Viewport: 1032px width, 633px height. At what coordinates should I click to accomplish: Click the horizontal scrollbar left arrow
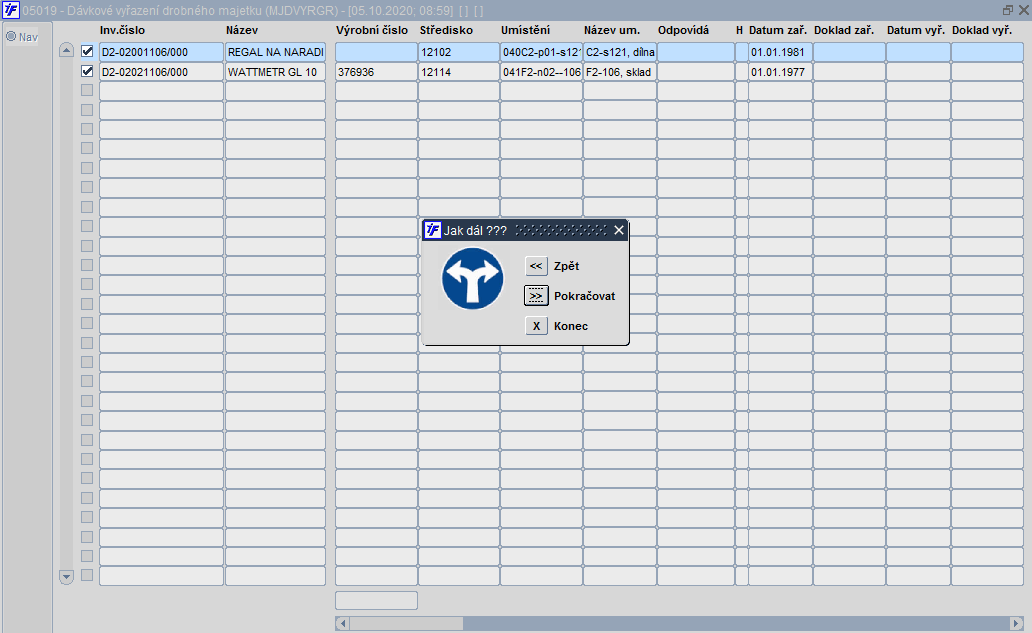pyautogui.click(x=342, y=623)
